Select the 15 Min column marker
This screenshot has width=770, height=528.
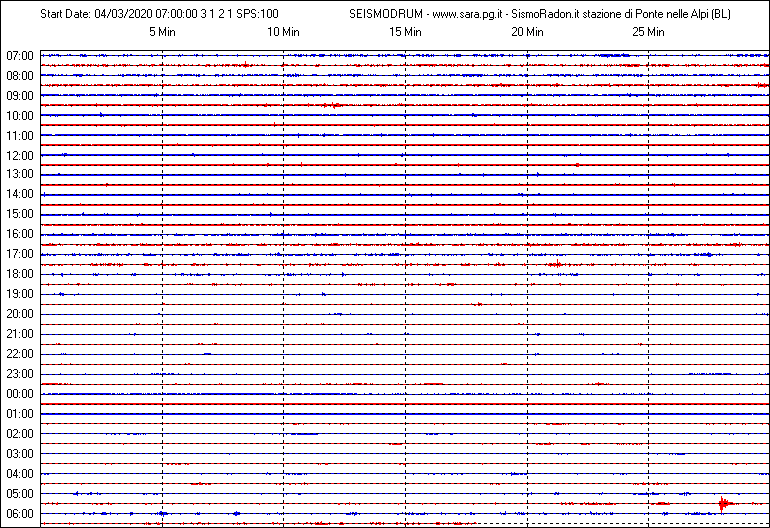pos(405,32)
